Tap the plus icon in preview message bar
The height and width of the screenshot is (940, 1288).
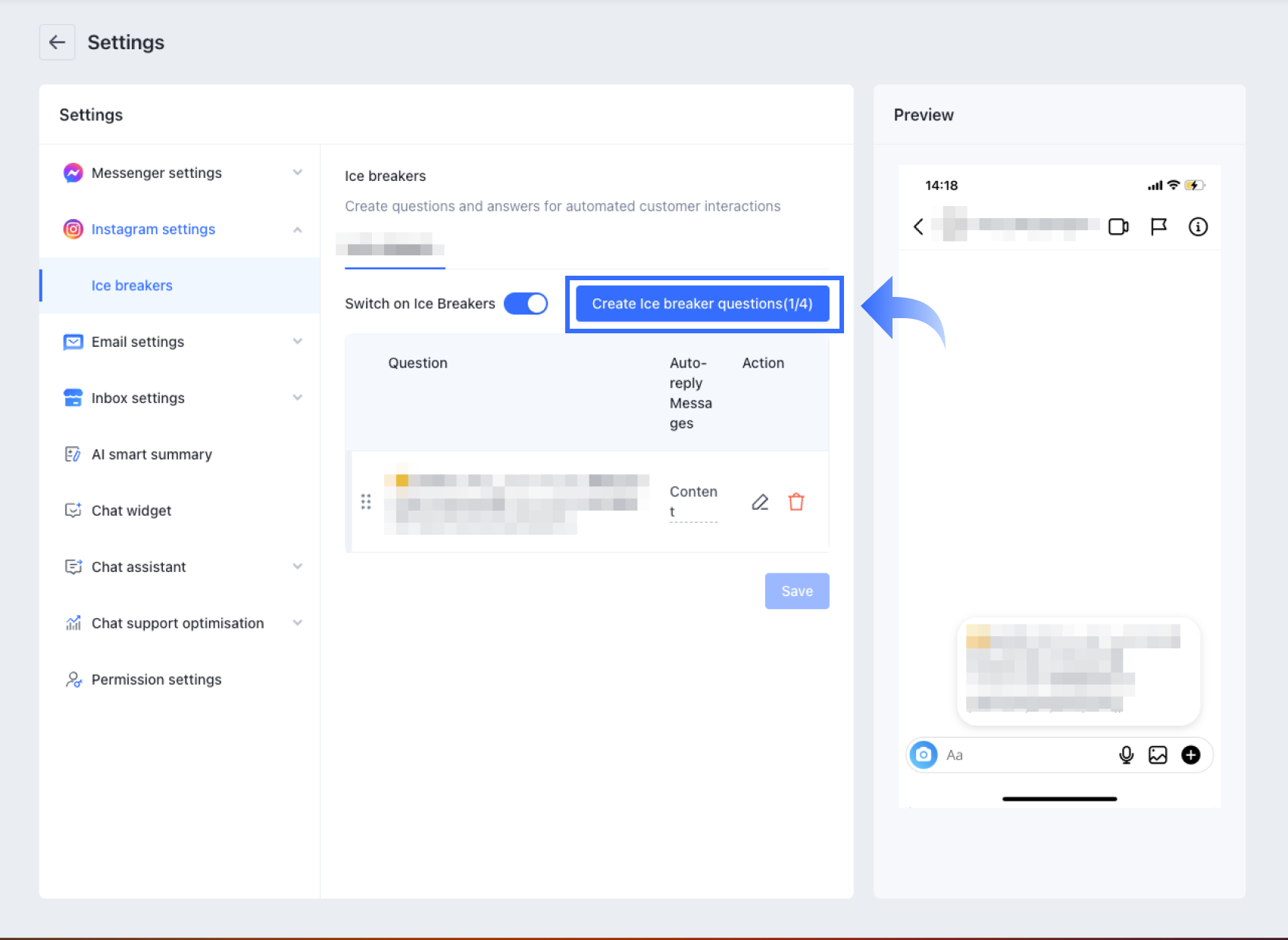[1191, 754]
